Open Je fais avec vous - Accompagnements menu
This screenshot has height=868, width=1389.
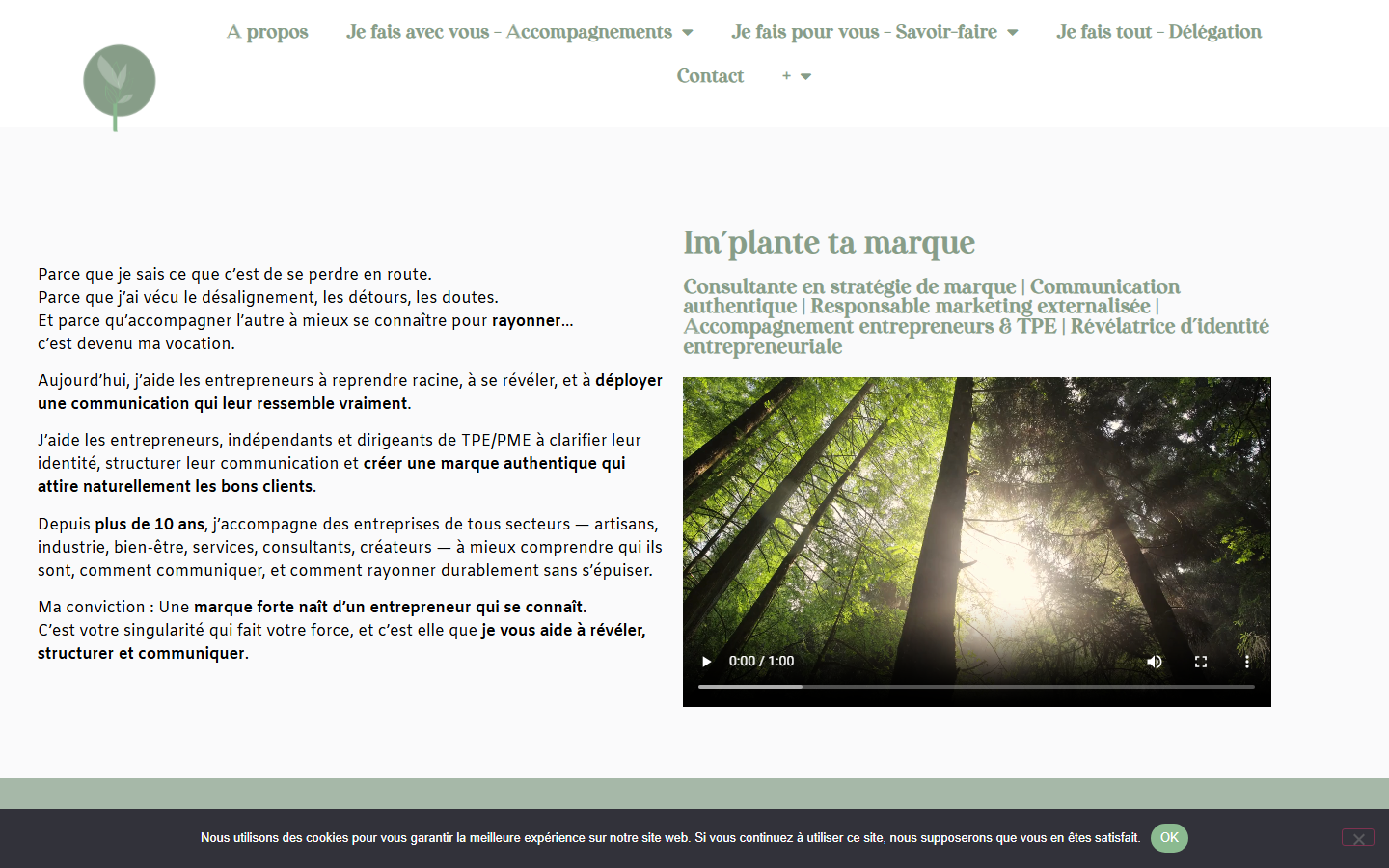509,32
